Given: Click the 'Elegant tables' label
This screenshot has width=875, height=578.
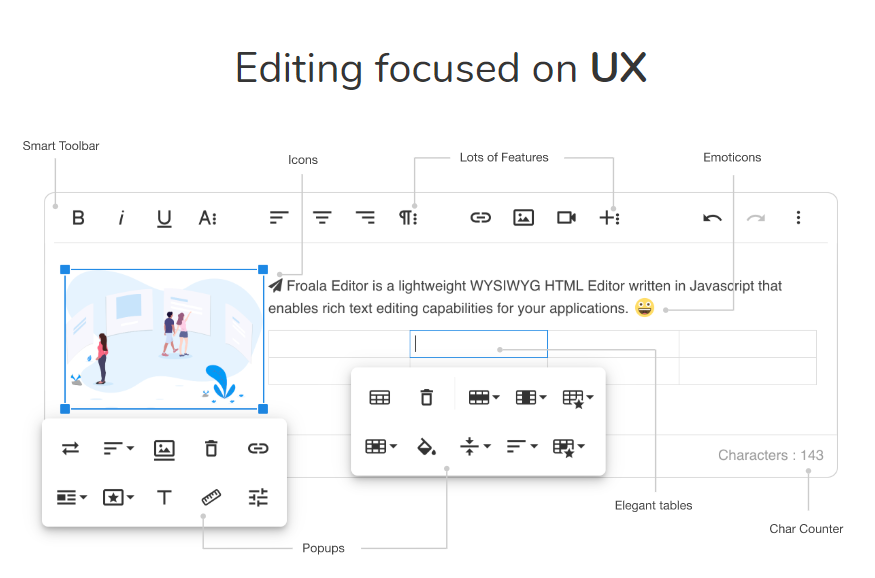Looking at the screenshot, I should pyautogui.click(x=653, y=505).
